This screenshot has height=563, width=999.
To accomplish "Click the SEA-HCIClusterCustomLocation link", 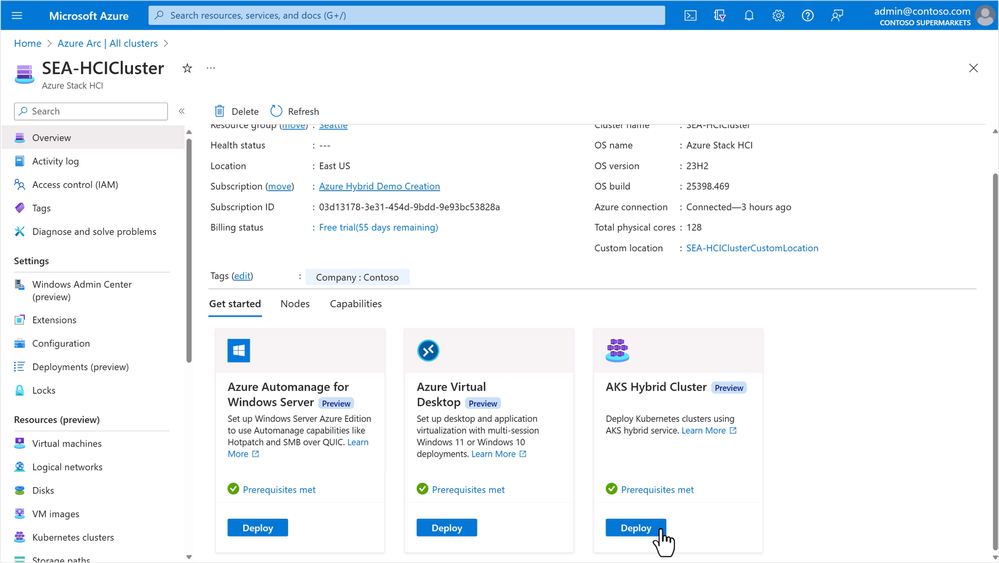I will pos(752,248).
